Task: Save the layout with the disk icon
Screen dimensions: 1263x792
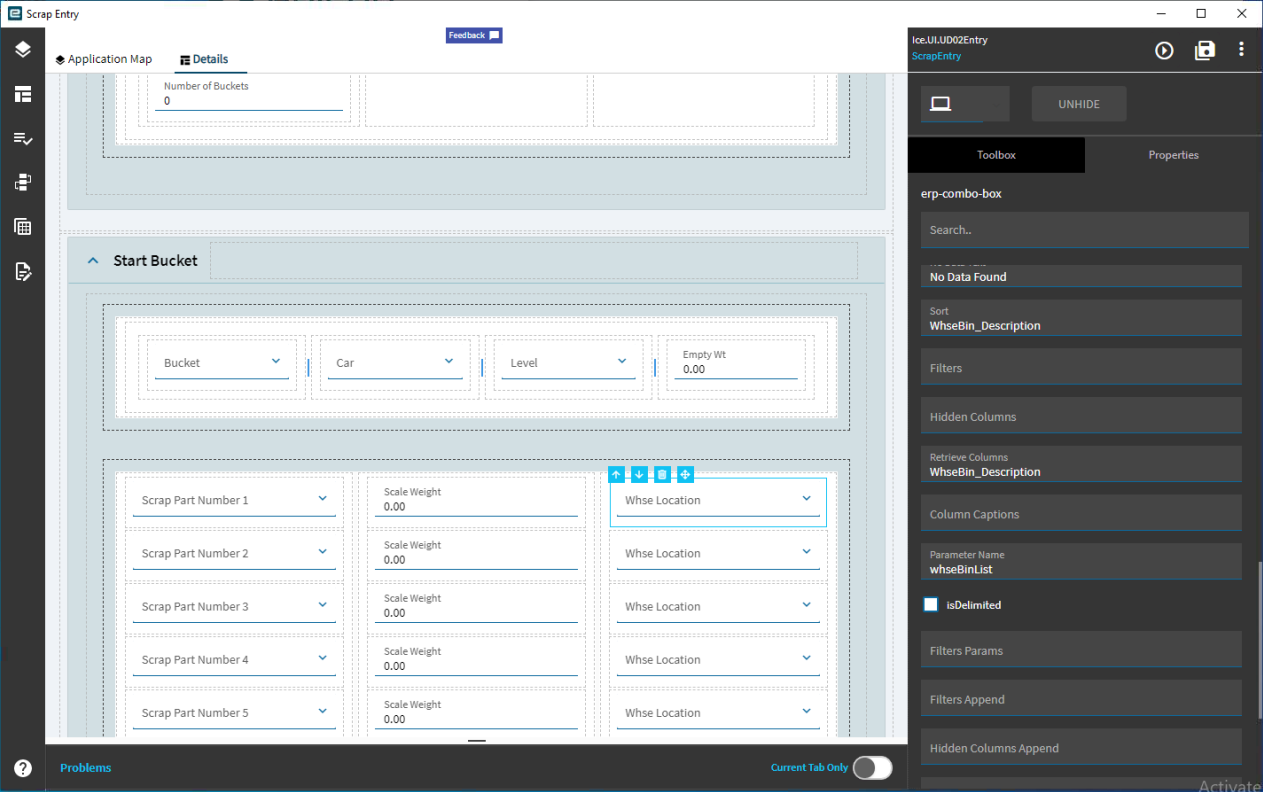Action: (1205, 50)
